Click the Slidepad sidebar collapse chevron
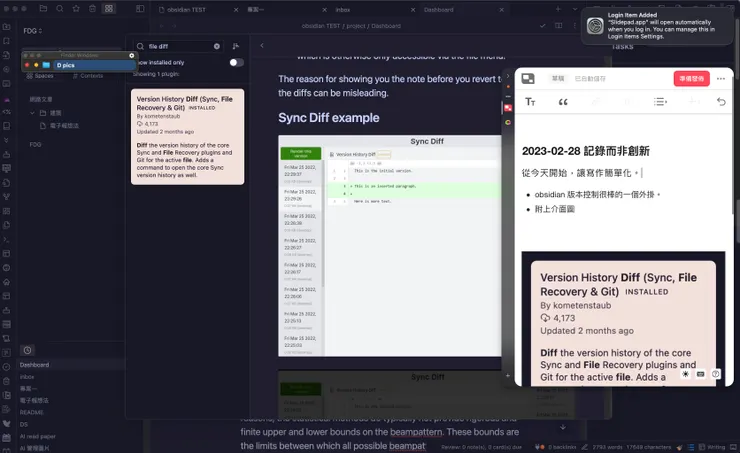The height and width of the screenshot is (453, 740). tap(508, 76)
